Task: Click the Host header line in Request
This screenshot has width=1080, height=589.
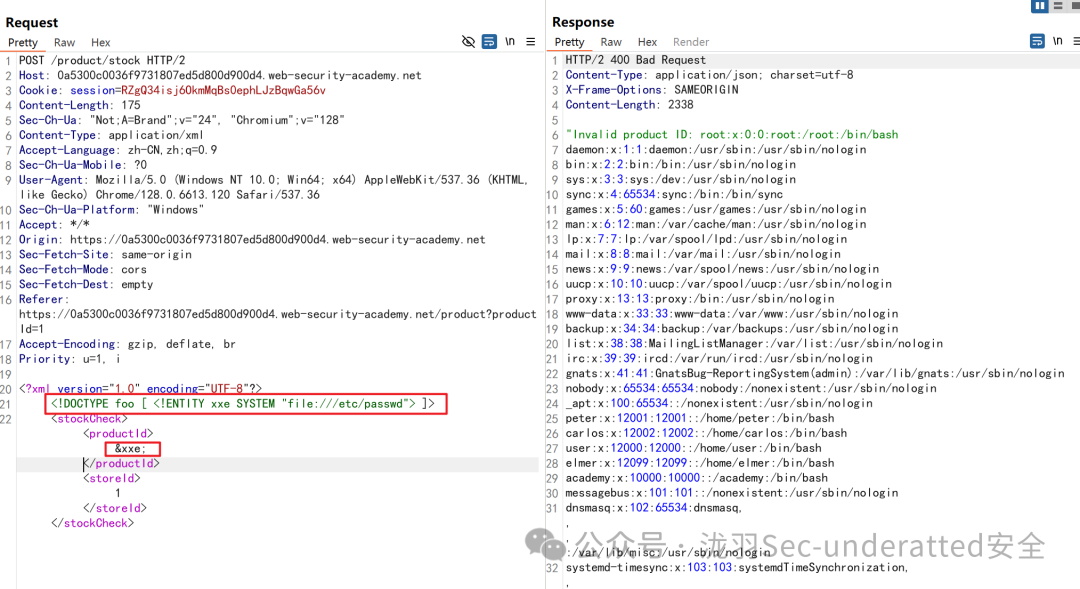Action: [220, 76]
